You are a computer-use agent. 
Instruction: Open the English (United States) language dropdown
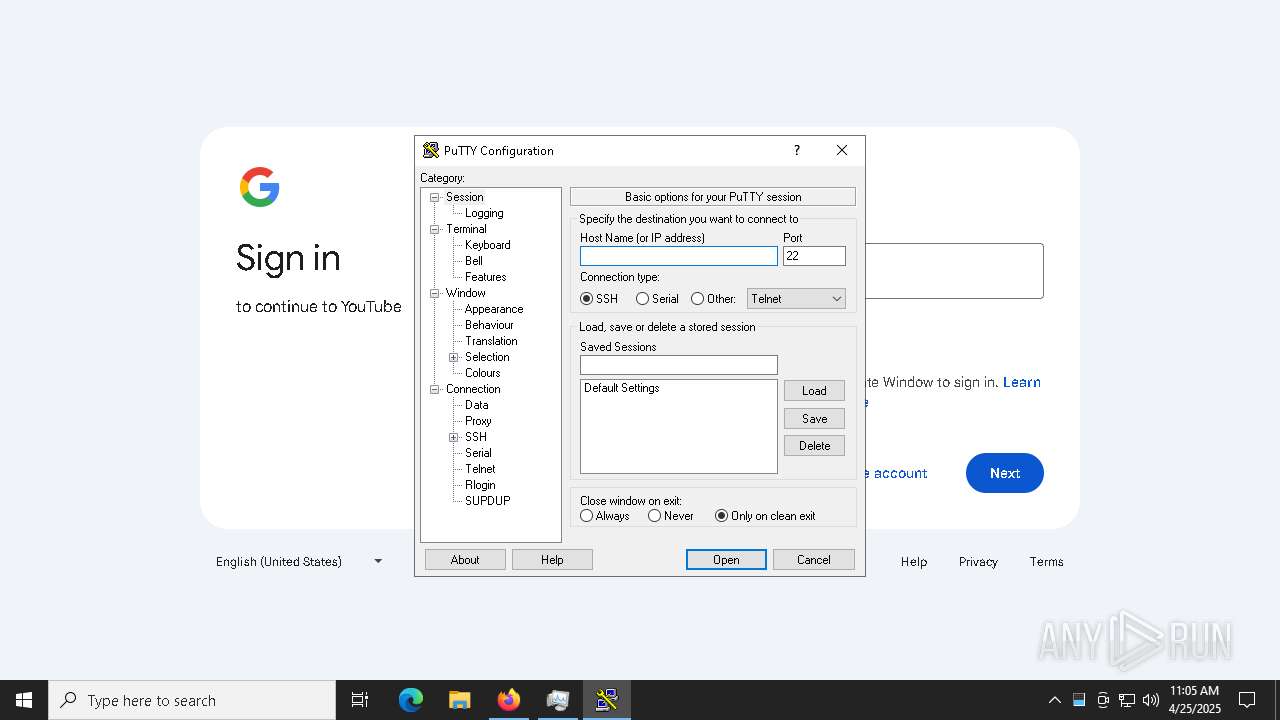coord(299,561)
